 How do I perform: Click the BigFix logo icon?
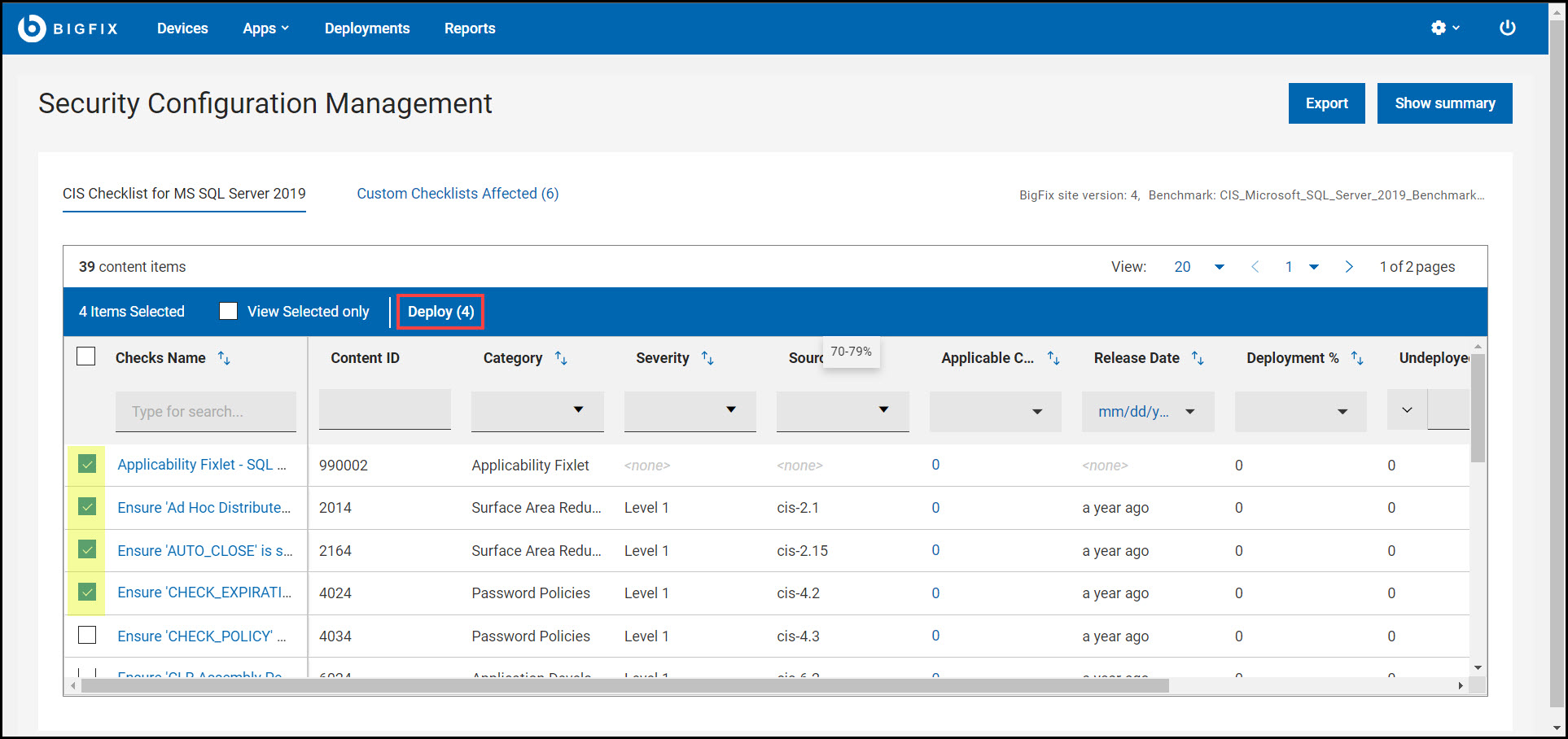30,27
